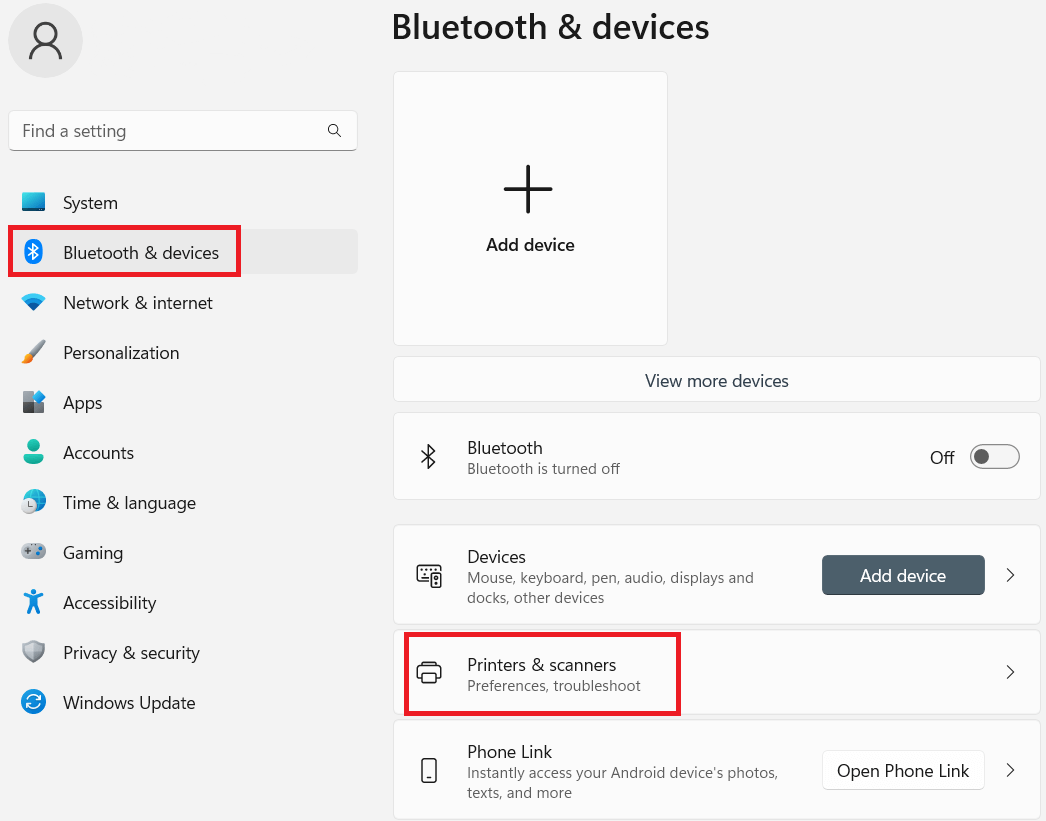Click the phone icon beside Phone Link

coord(429,770)
